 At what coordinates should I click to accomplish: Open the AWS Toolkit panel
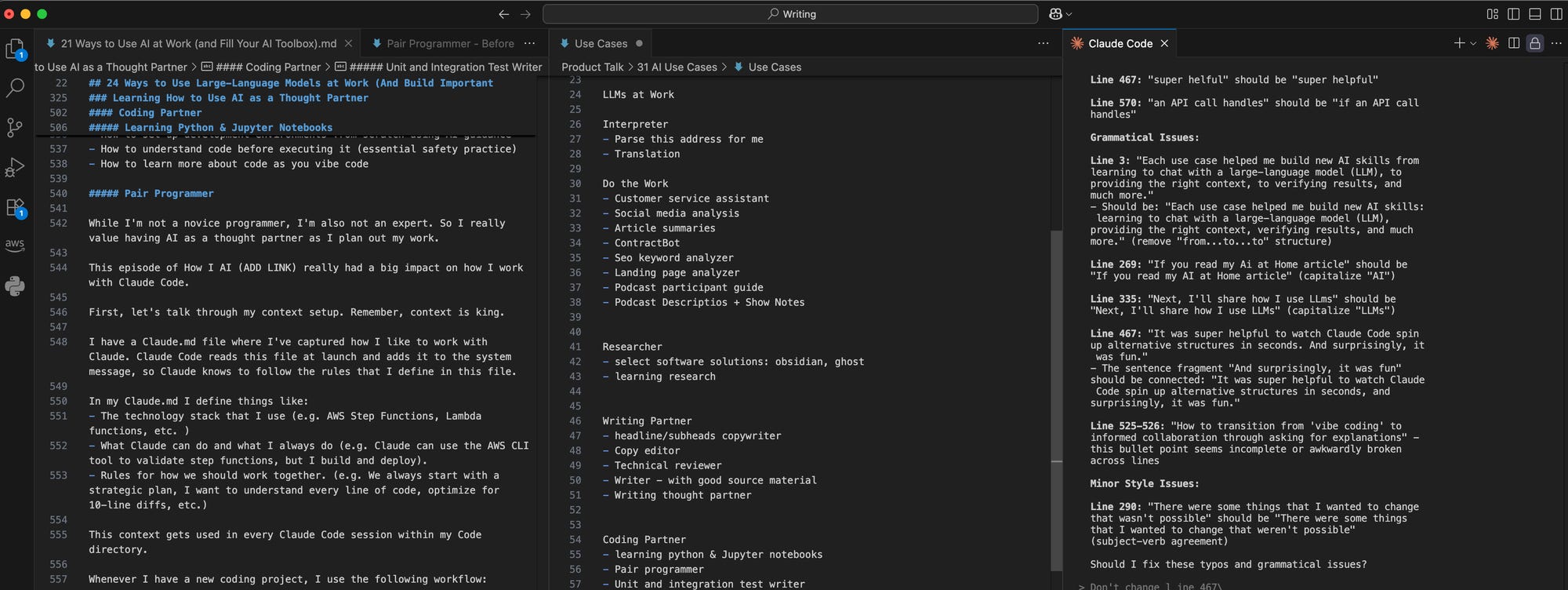[x=15, y=245]
